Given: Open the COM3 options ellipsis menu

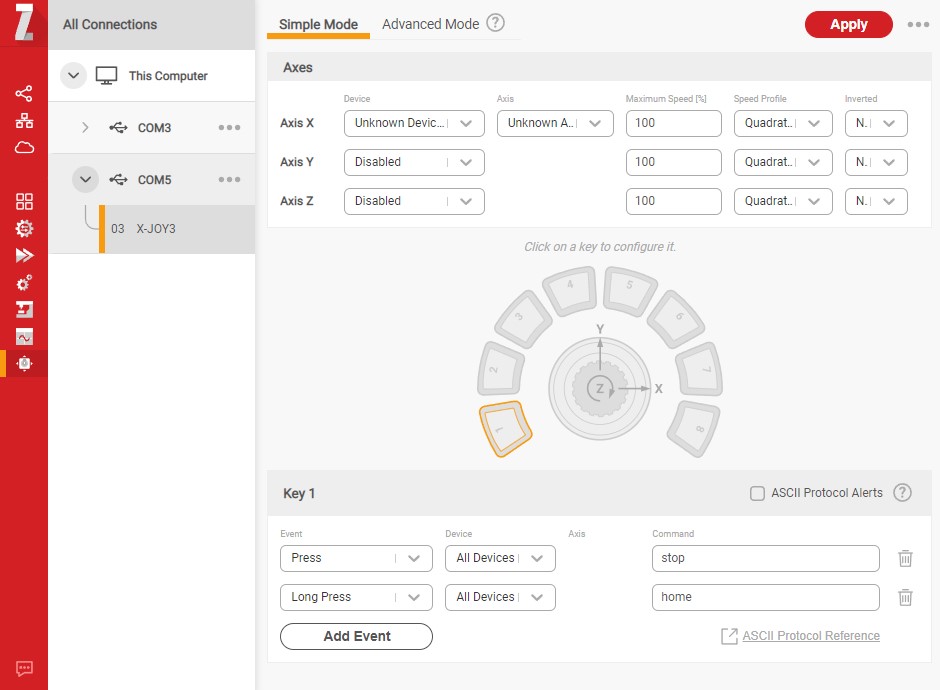Looking at the screenshot, I should pos(229,128).
